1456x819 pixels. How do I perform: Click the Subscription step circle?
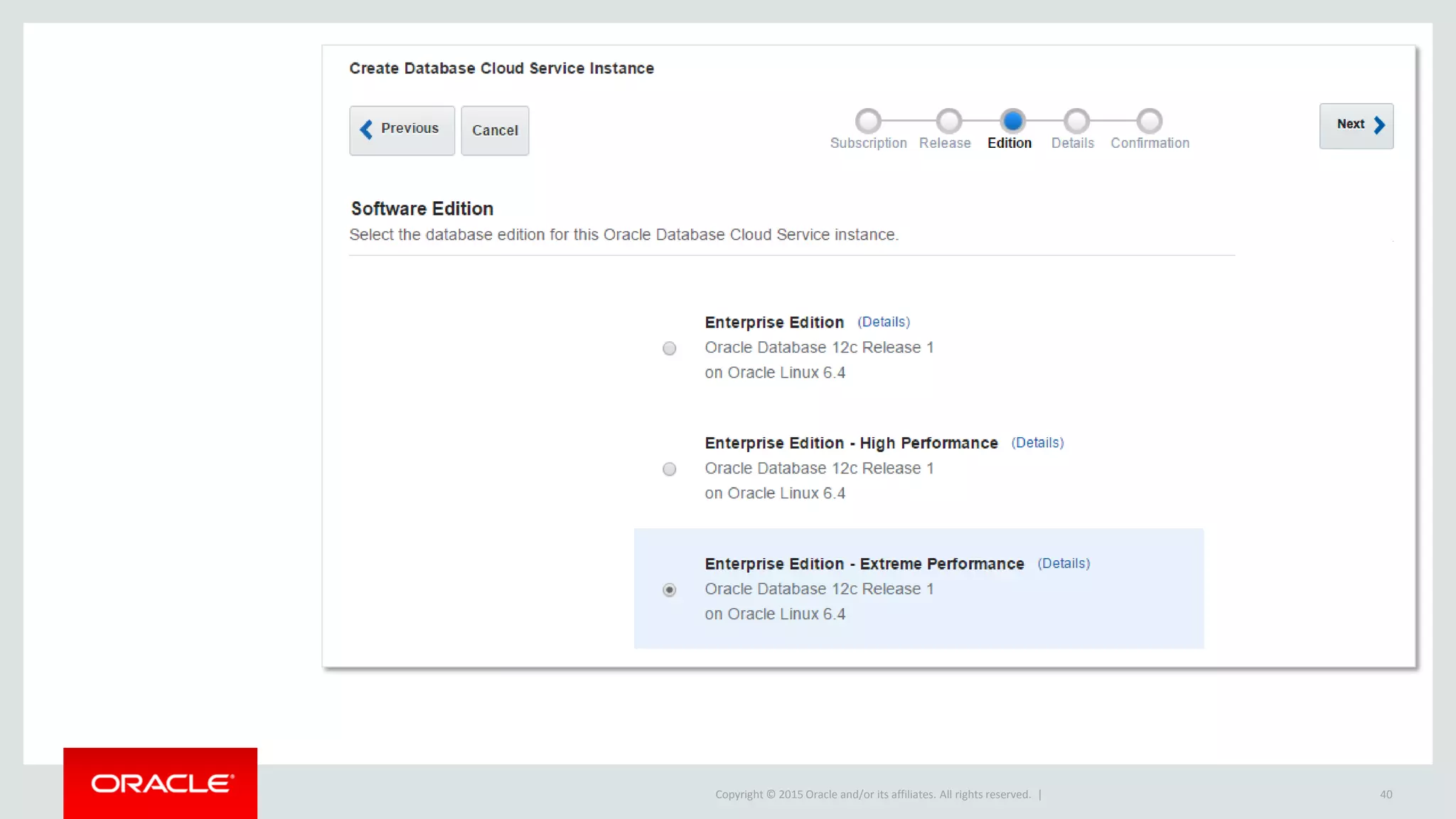tap(868, 121)
